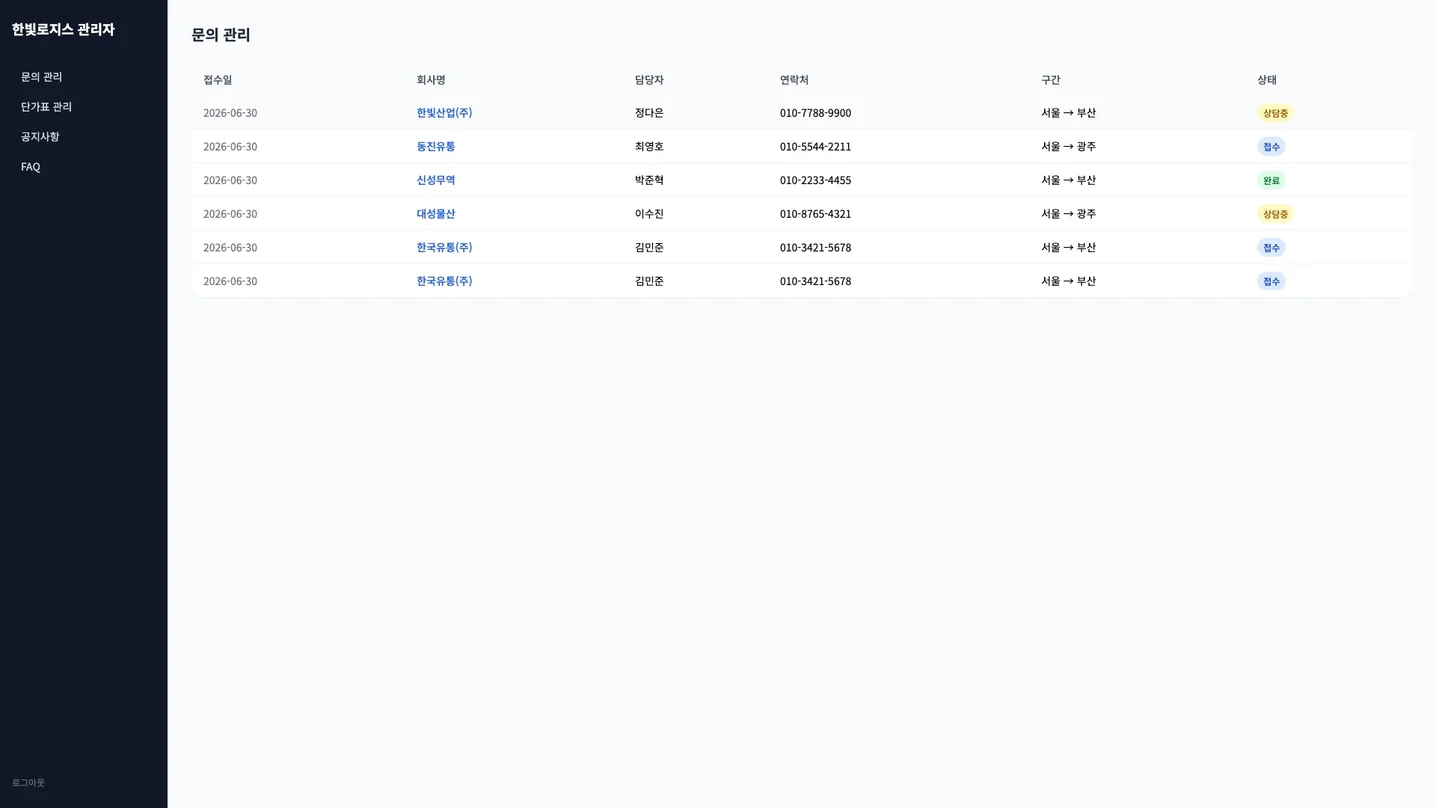The height and width of the screenshot is (808, 1436).
Task: Click 접수 badge in 동진유통 row
Action: click(x=1271, y=147)
